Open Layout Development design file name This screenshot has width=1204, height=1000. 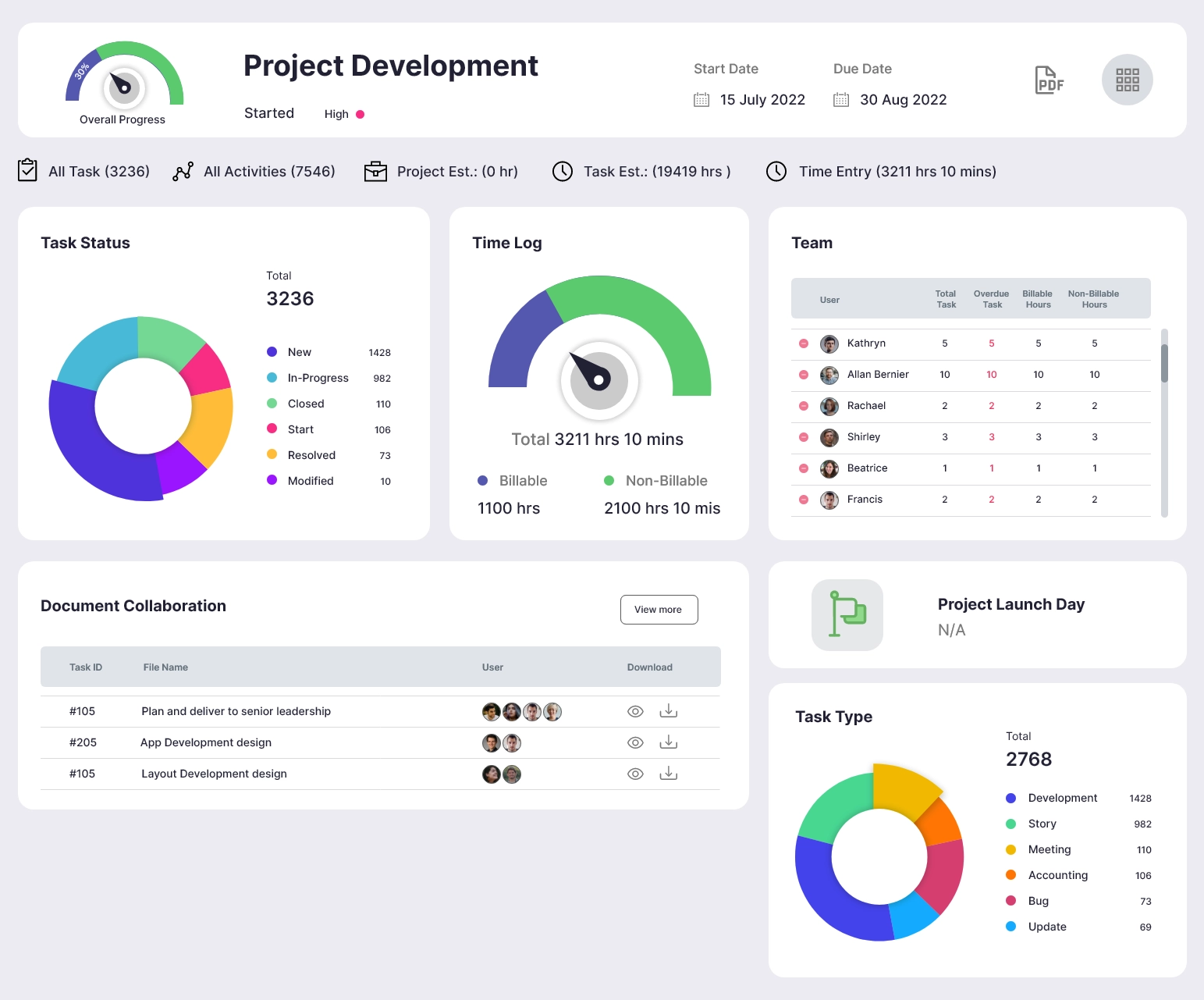point(214,774)
